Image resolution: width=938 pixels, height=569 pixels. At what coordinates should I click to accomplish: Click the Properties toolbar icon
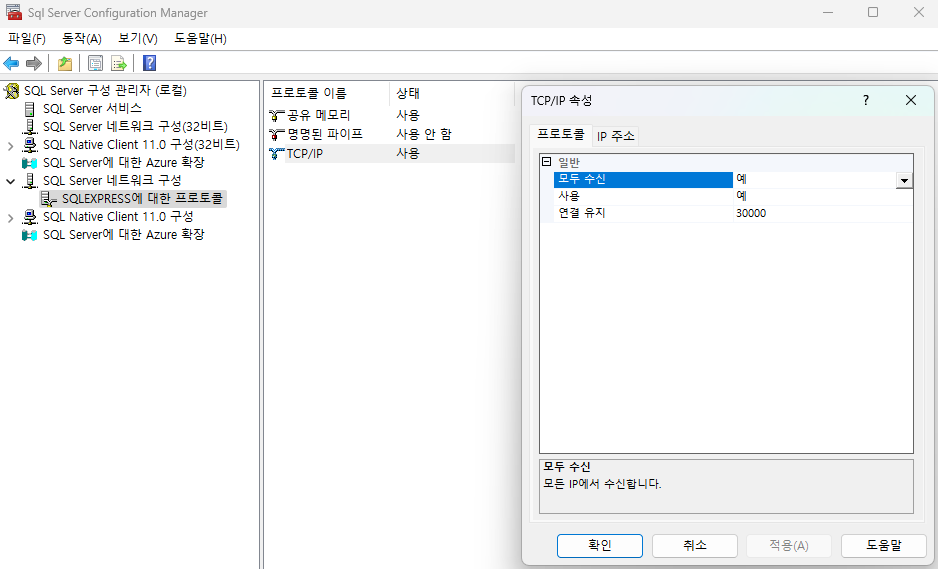coord(95,63)
